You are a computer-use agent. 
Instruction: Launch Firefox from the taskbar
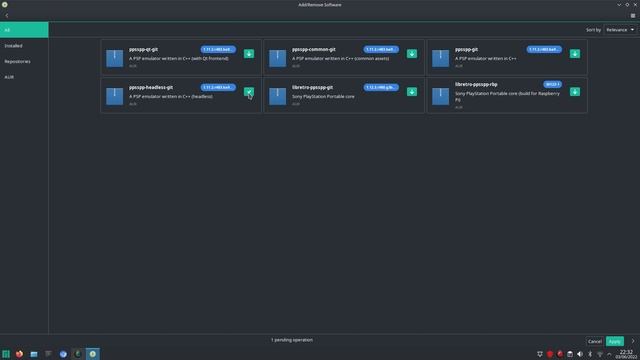pos(19,354)
